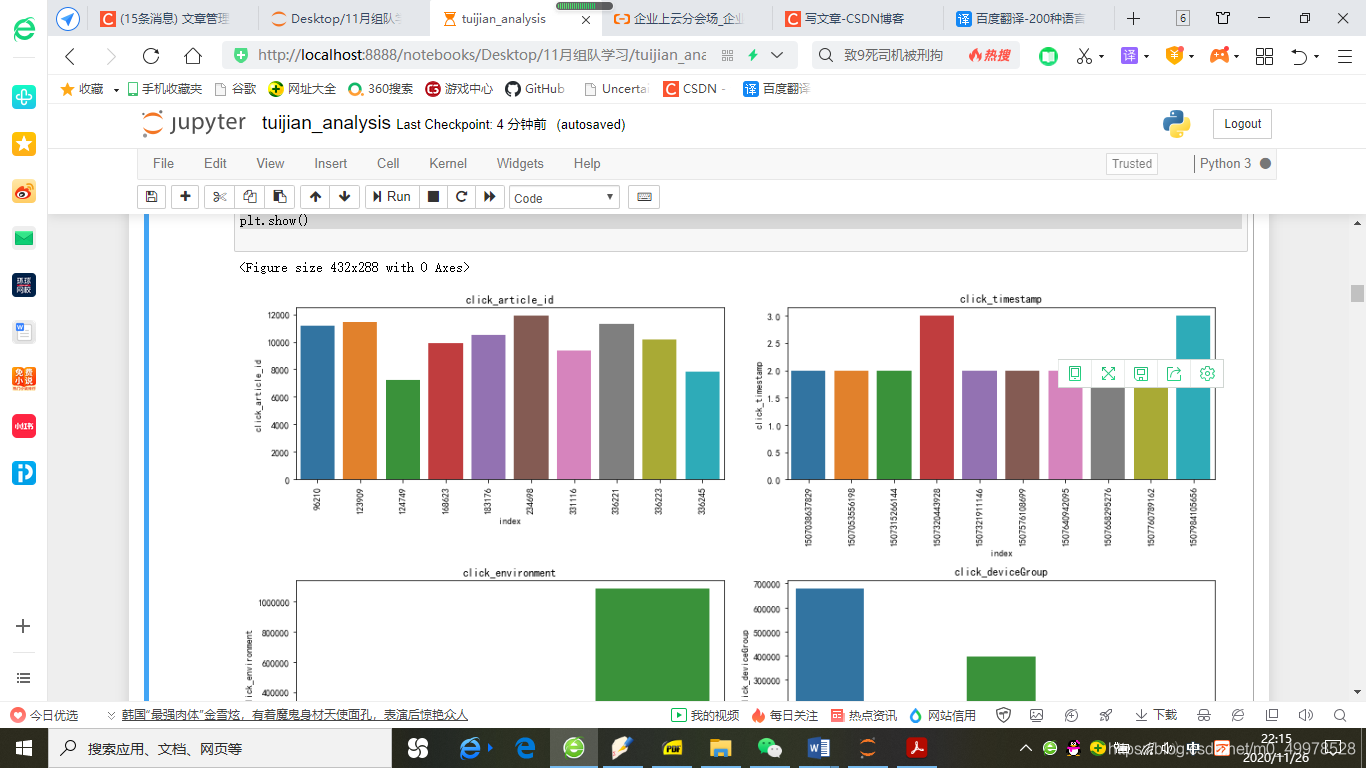Viewport: 1366px width, 768px height.
Task: Open the Cell menu
Action: [x=388, y=163]
